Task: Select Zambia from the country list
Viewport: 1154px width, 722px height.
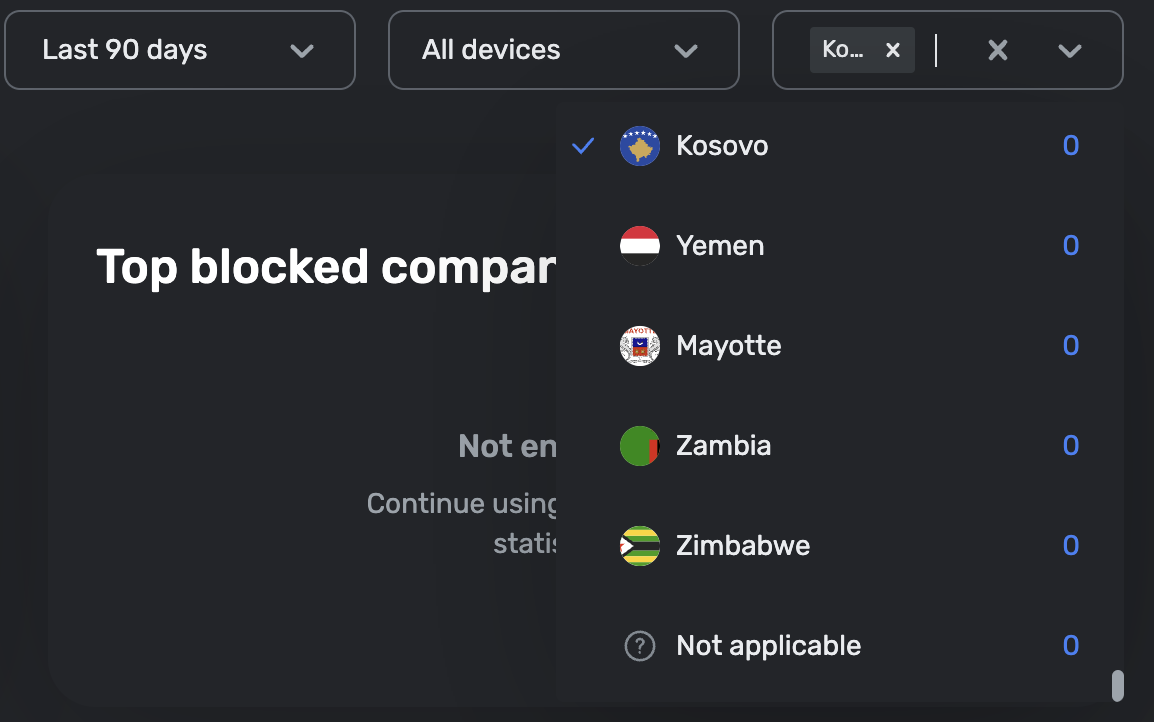Action: (723, 446)
